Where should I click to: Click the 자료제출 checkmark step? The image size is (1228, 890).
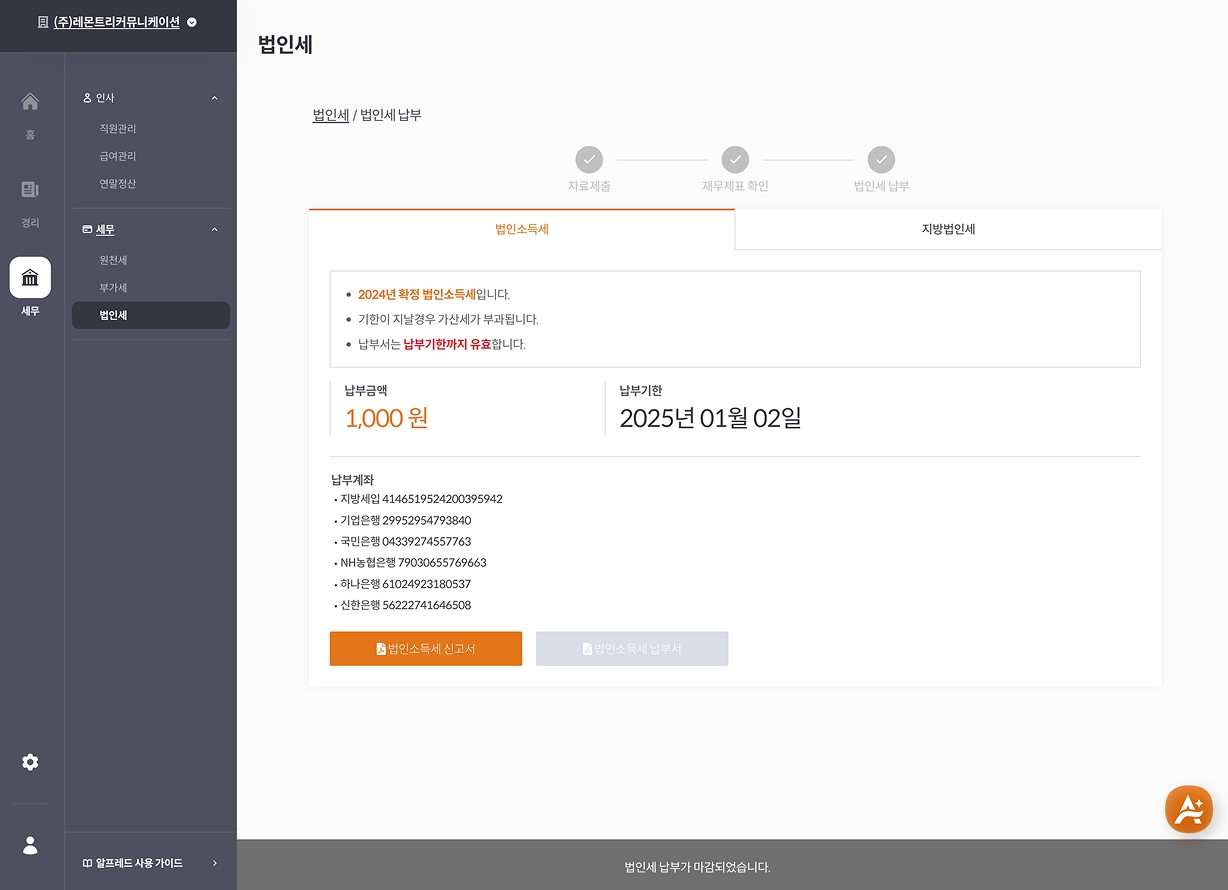click(x=588, y=160)
